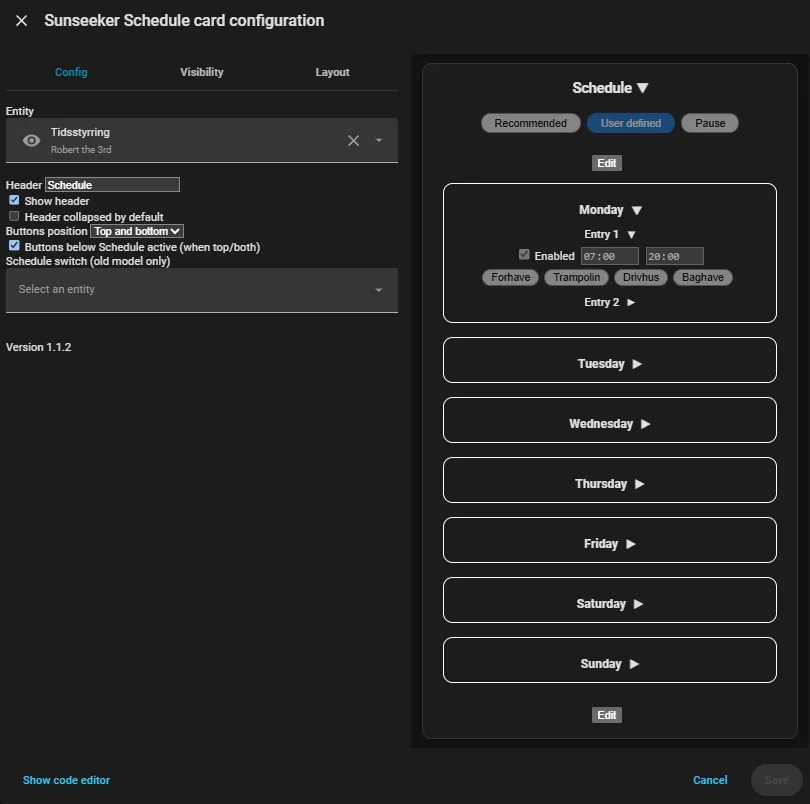810x804 pixels.
Task: Open the Buttons position dropdown
Action: [x=137, y=231]
